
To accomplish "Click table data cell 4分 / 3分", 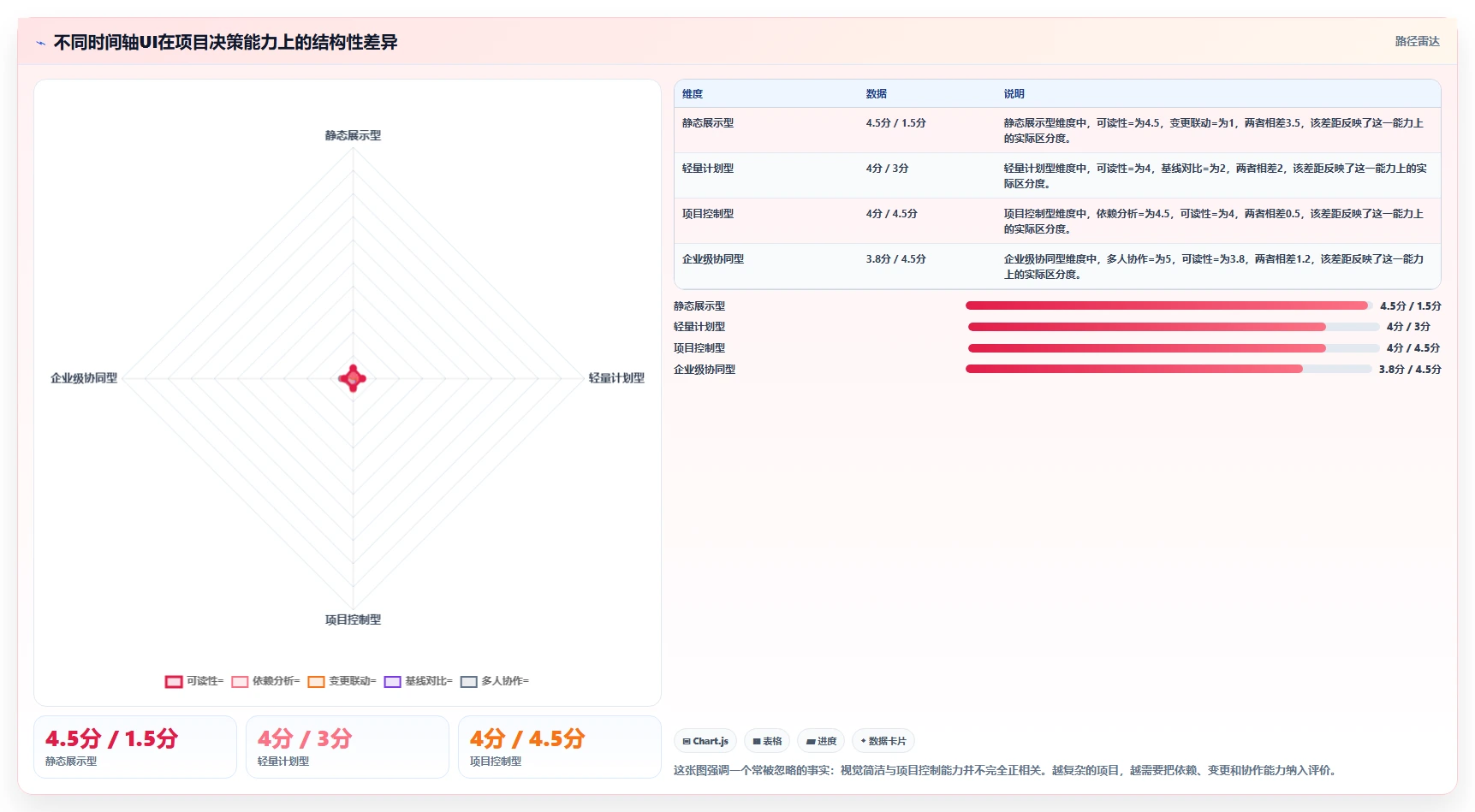I will [887, 169].
